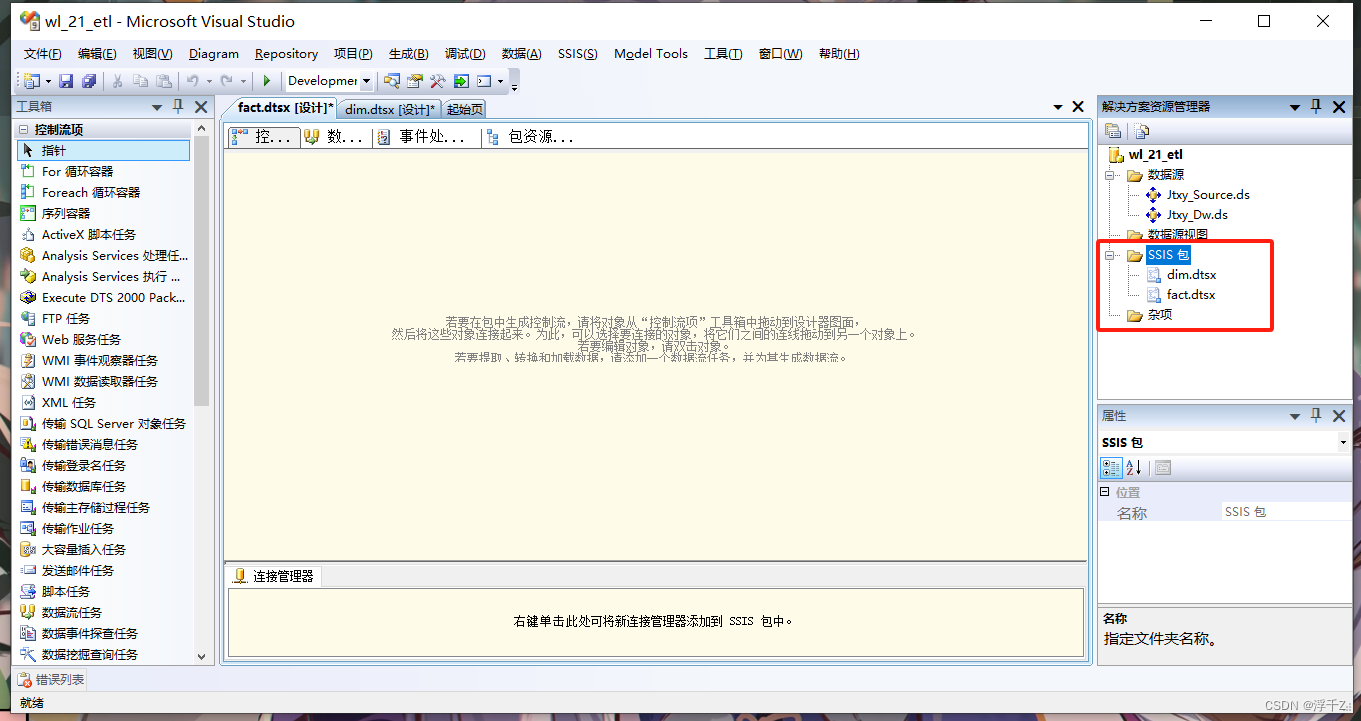Click the Cut scissors icon
Screen dimensions: 1361x721
tap(117, 81)
